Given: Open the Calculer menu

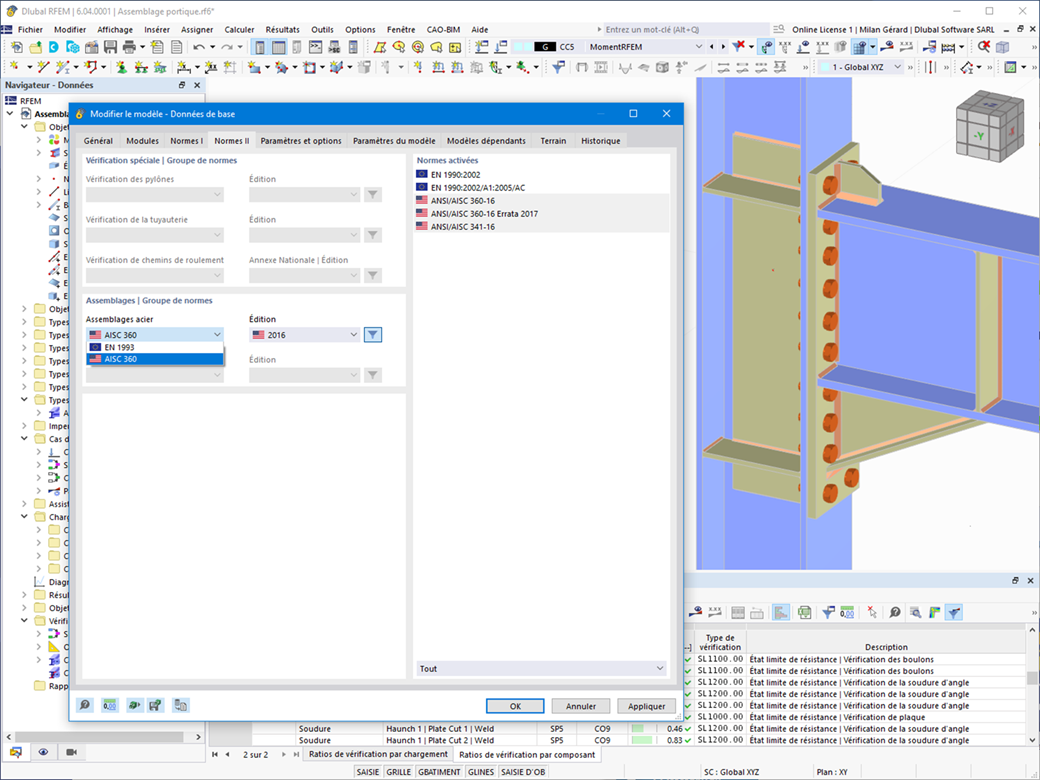Looking at the screenshot, I should point(239,29).
